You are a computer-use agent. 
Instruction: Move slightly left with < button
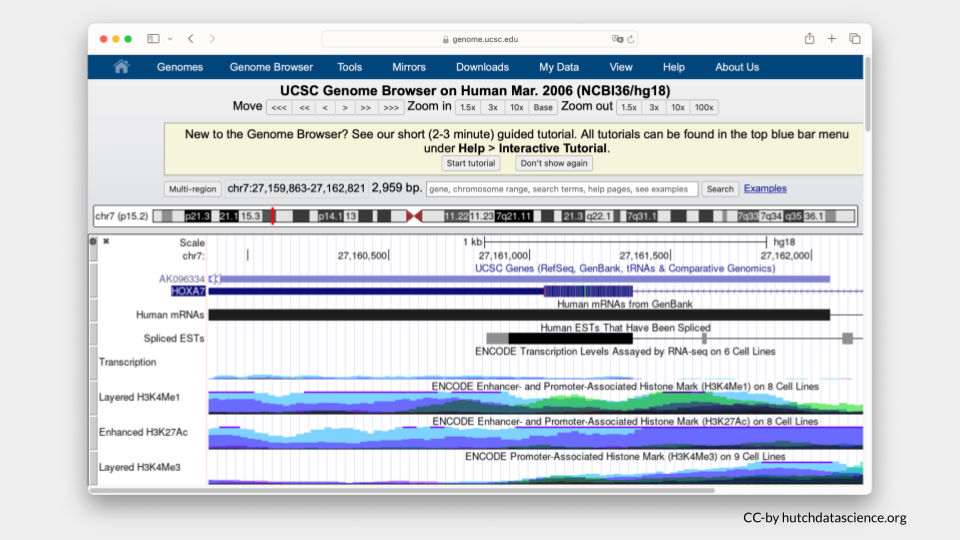click(325, 107)
